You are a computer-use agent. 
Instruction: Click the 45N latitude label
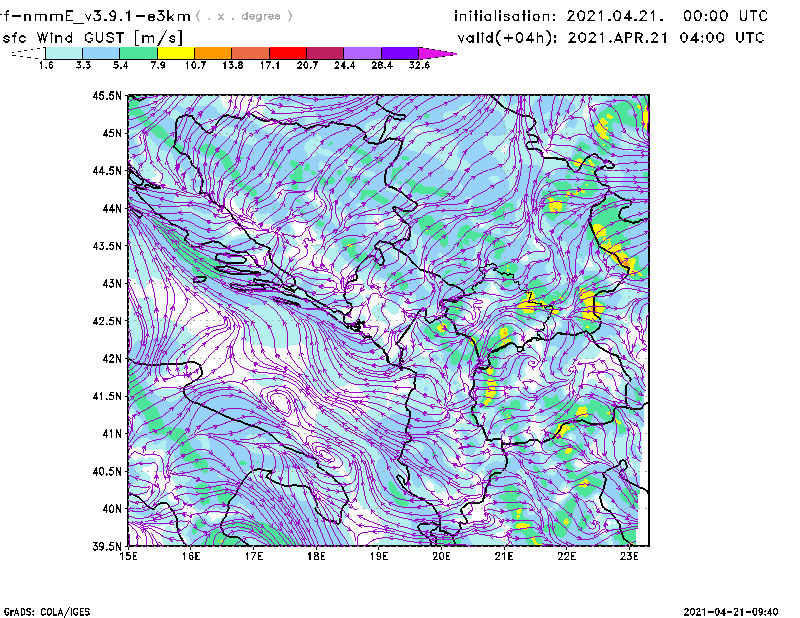pyautogui.click(x=112, y=133)
